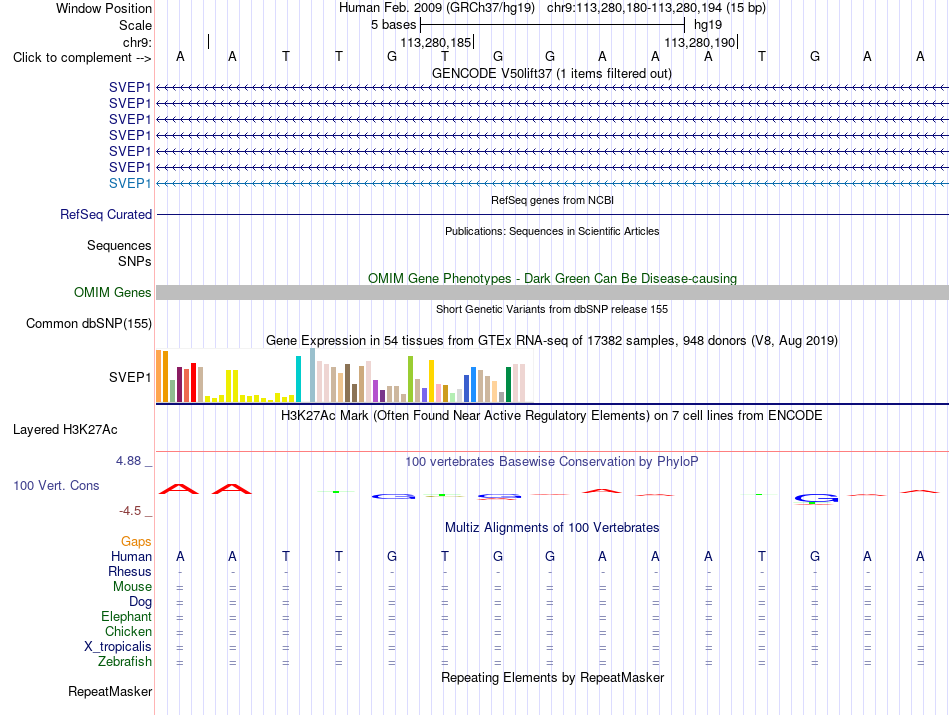
Task: Click the Human Feb. 2009 (GRCh37/hg19) assembly text
Action: [437, 8]
